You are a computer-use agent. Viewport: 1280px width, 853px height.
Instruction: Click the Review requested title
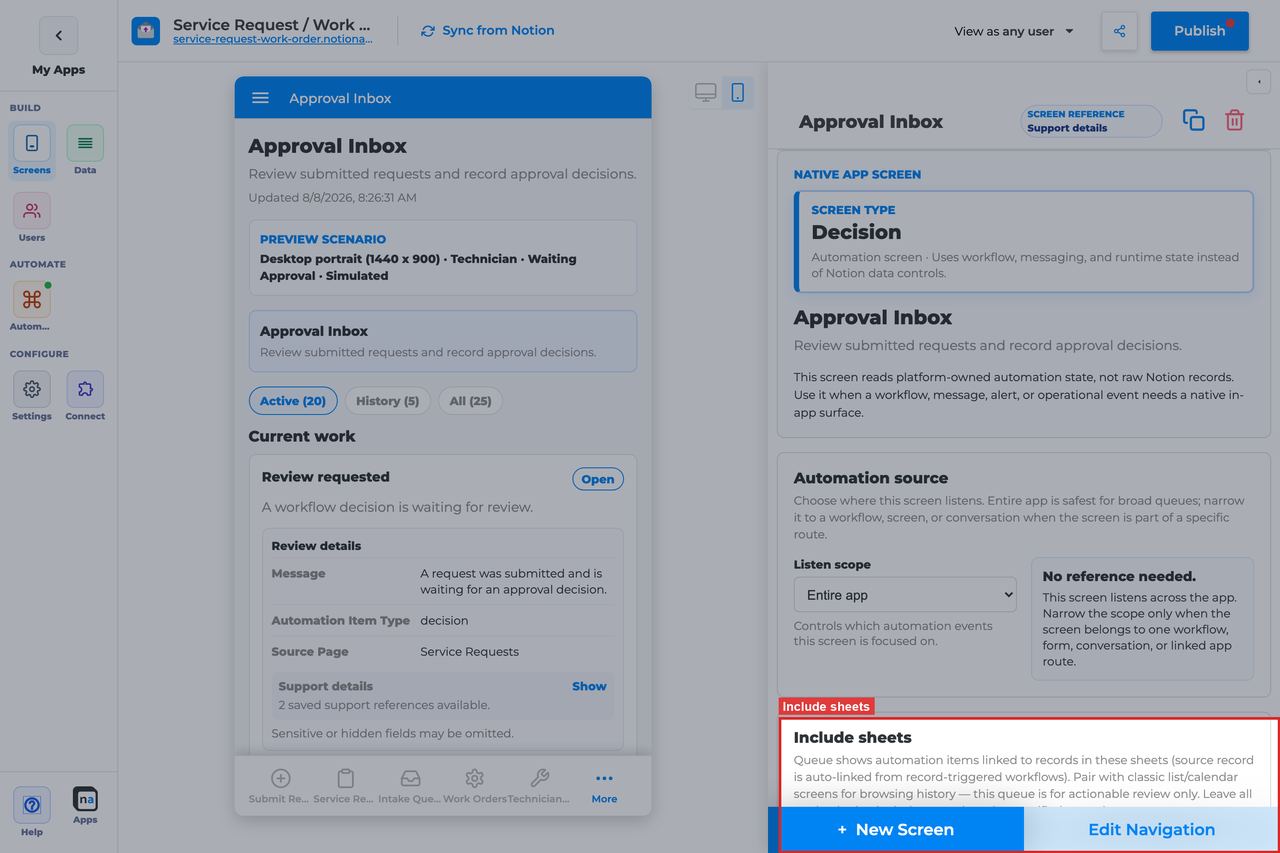coord(326,477)
